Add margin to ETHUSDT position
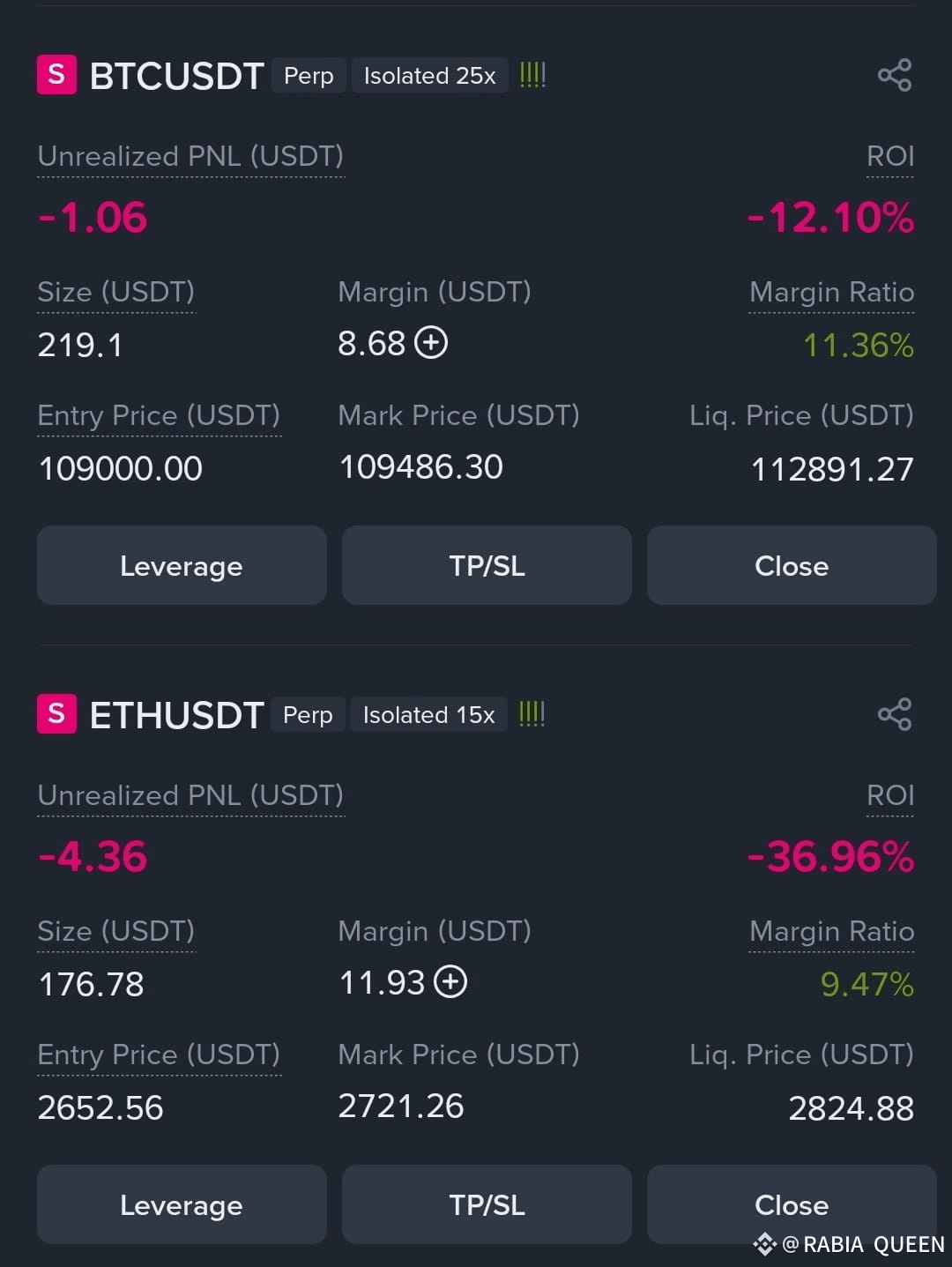The width and height of the screenshot is (952, 1267). 450,981
